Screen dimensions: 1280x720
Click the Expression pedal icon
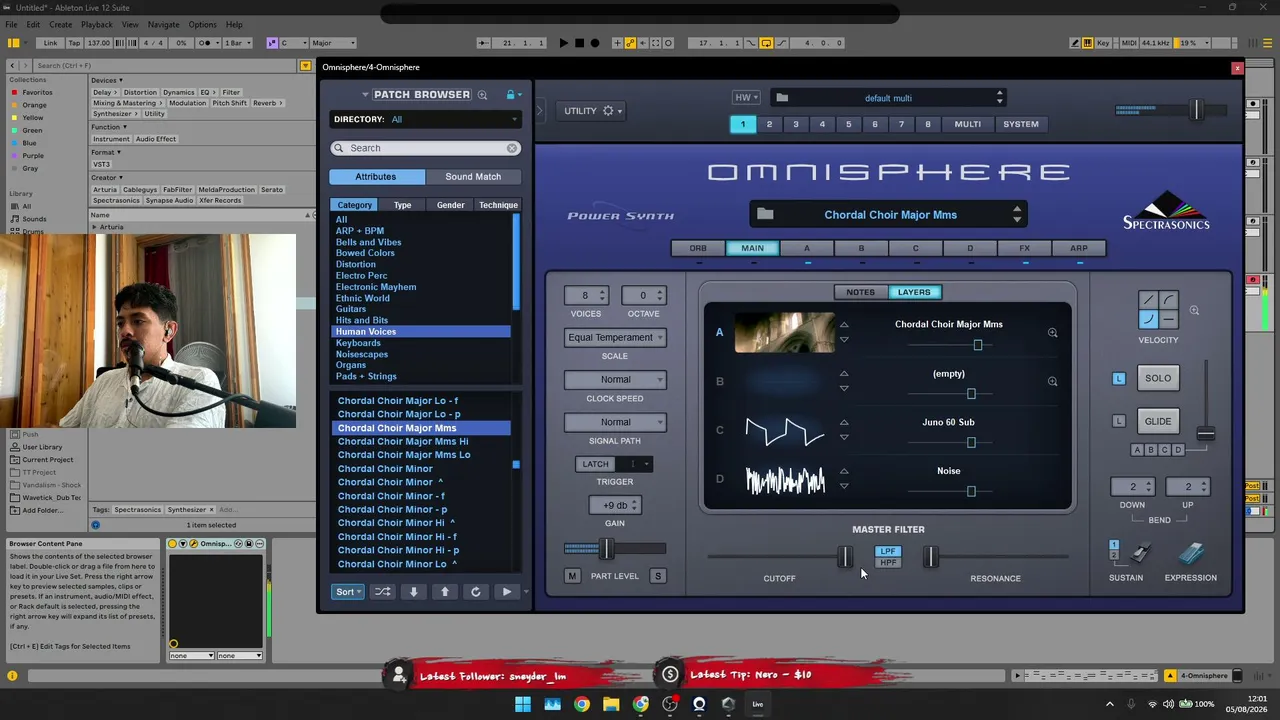[1190, 553]
